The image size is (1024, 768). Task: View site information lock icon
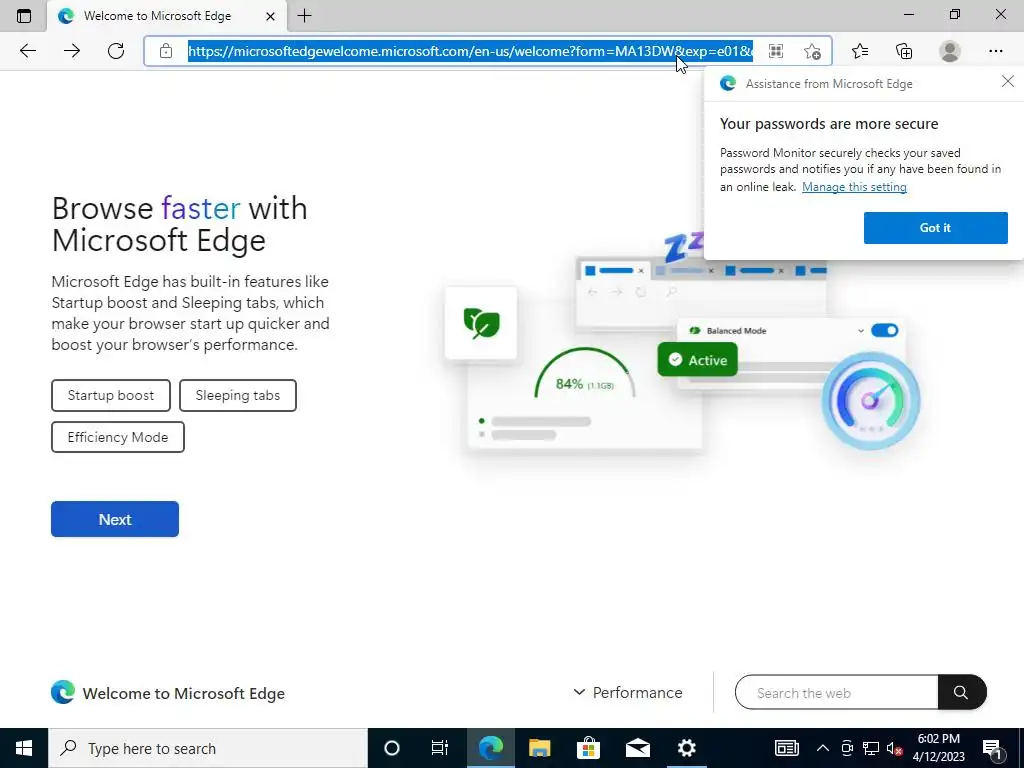pos(166,51)
